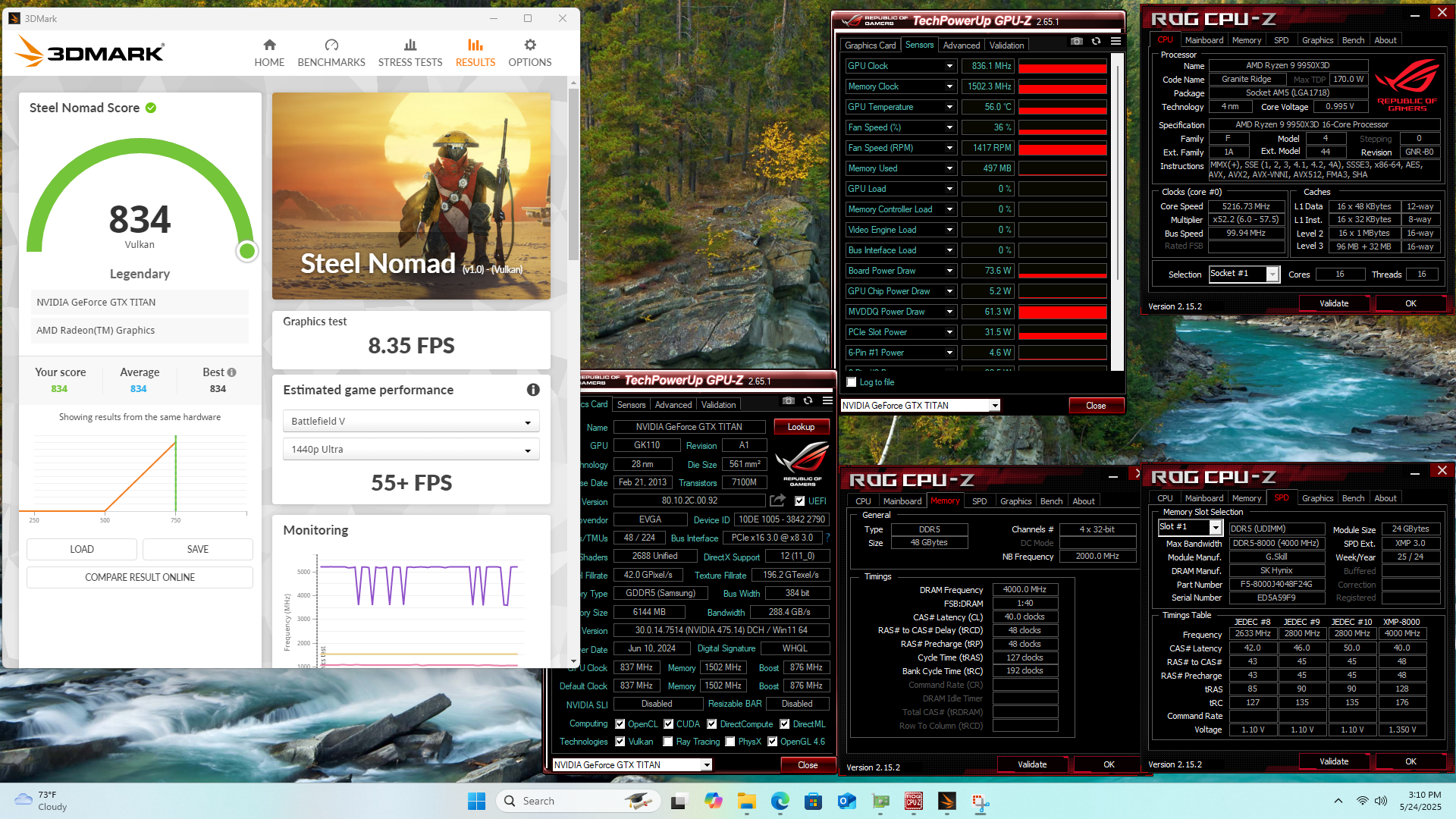Open the HOME section in 3DMark

tap(269, 53)
